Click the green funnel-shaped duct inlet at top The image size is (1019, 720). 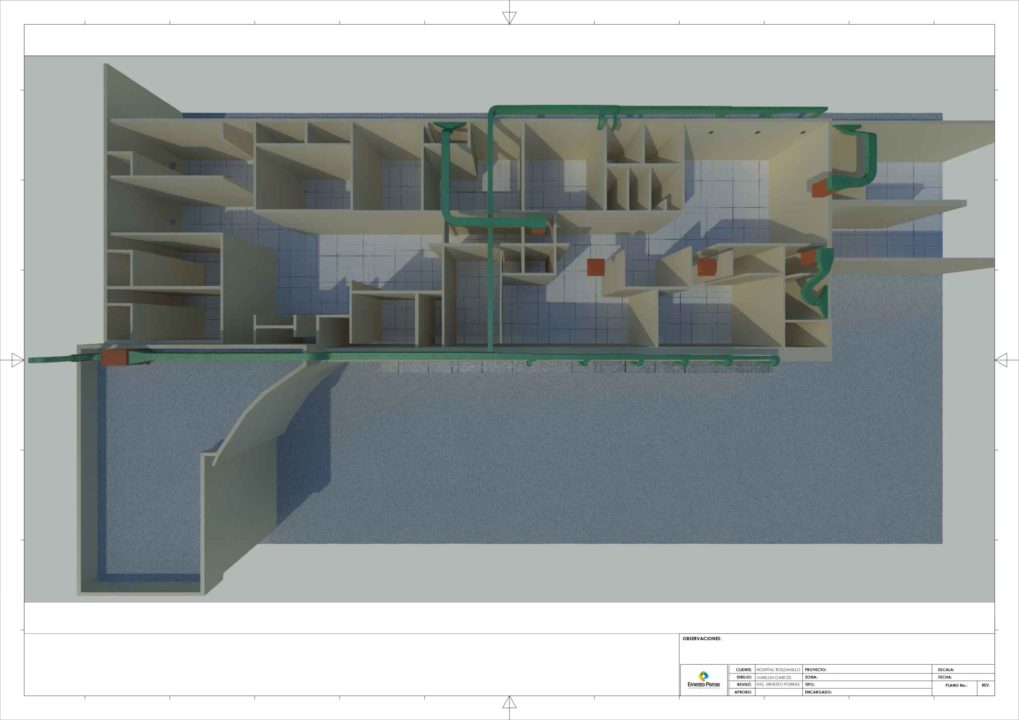(x=447, y=128)
